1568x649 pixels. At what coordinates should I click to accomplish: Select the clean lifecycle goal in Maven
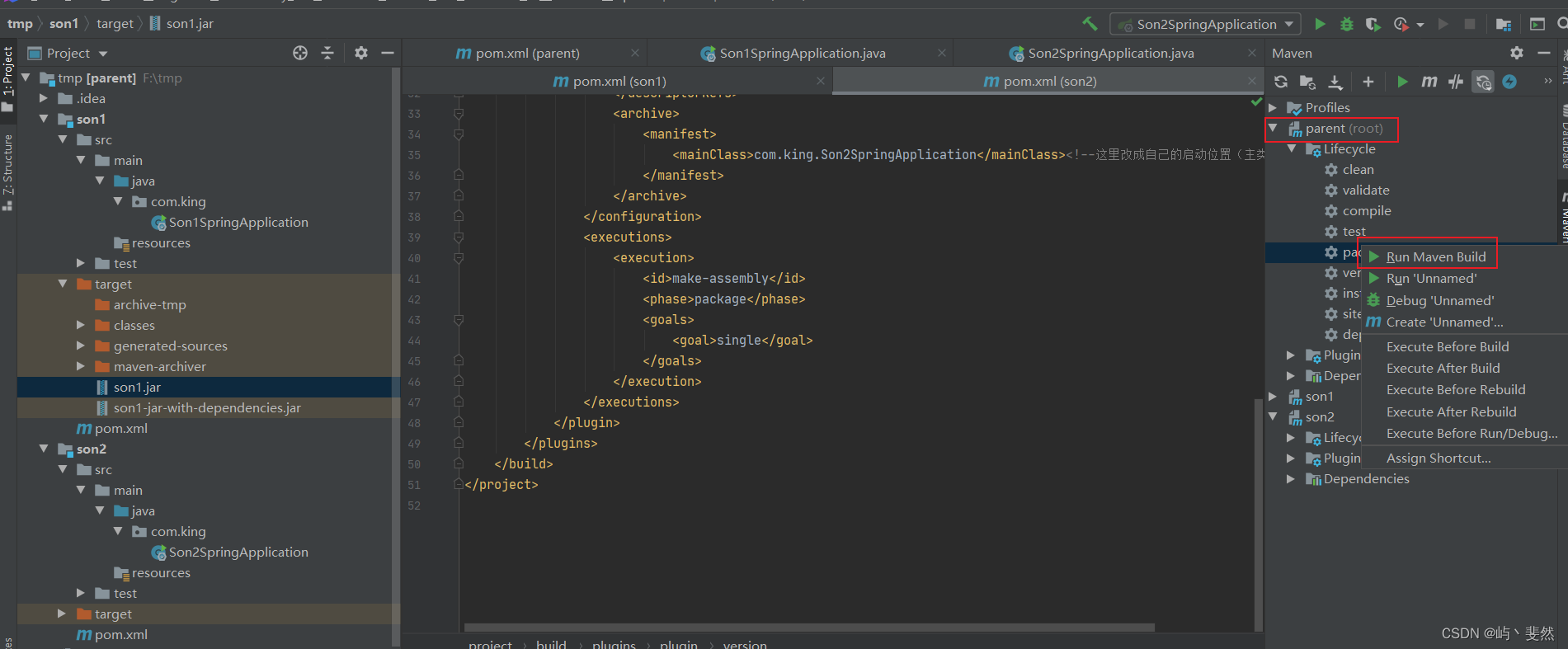pos(1358,170)
